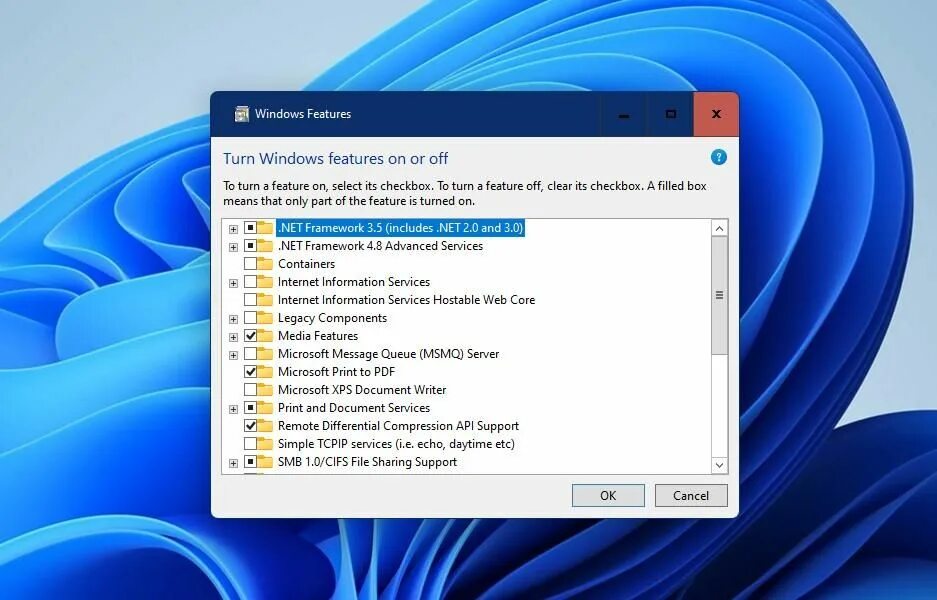Toggle the .NET Framework 3.5 checkbox
This screenshot has height=600, width=937.
point(250,228)
